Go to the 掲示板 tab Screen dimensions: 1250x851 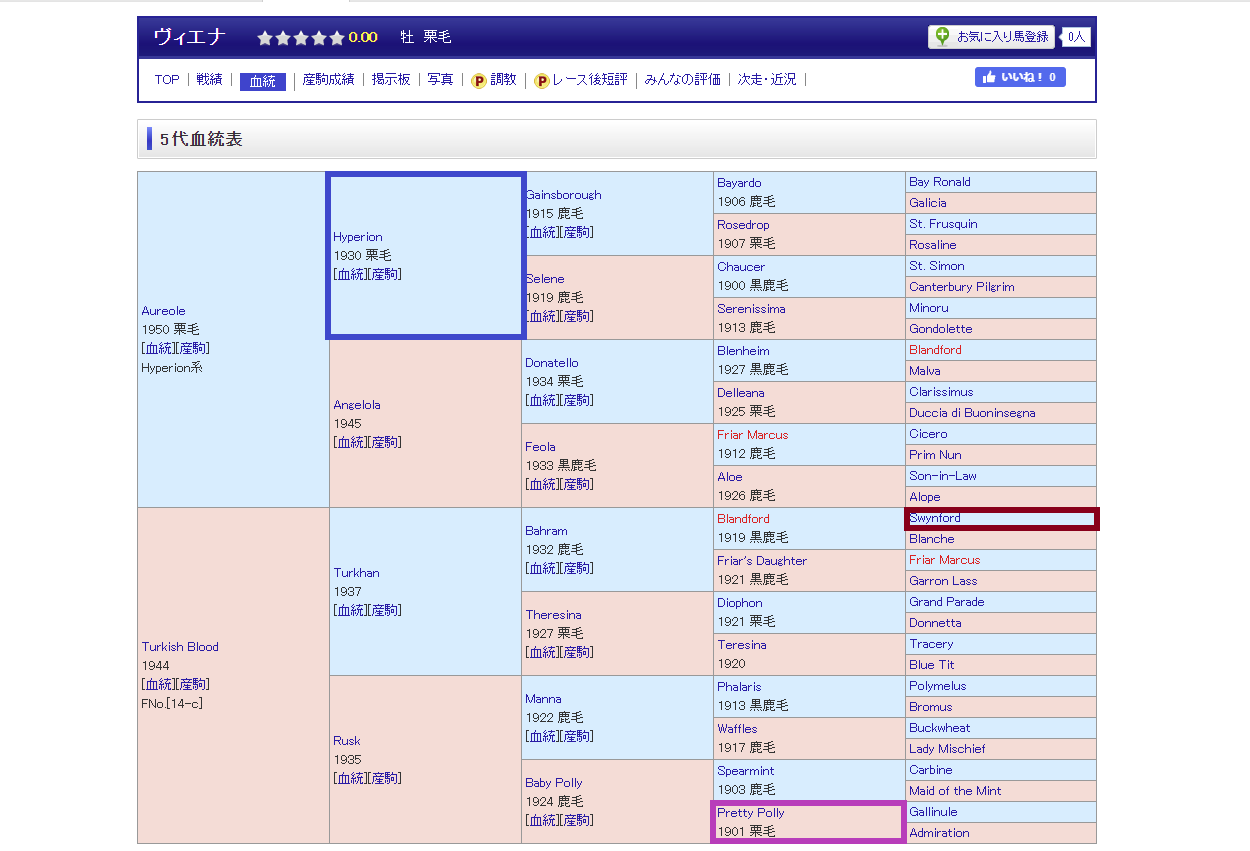pos(391,79)
